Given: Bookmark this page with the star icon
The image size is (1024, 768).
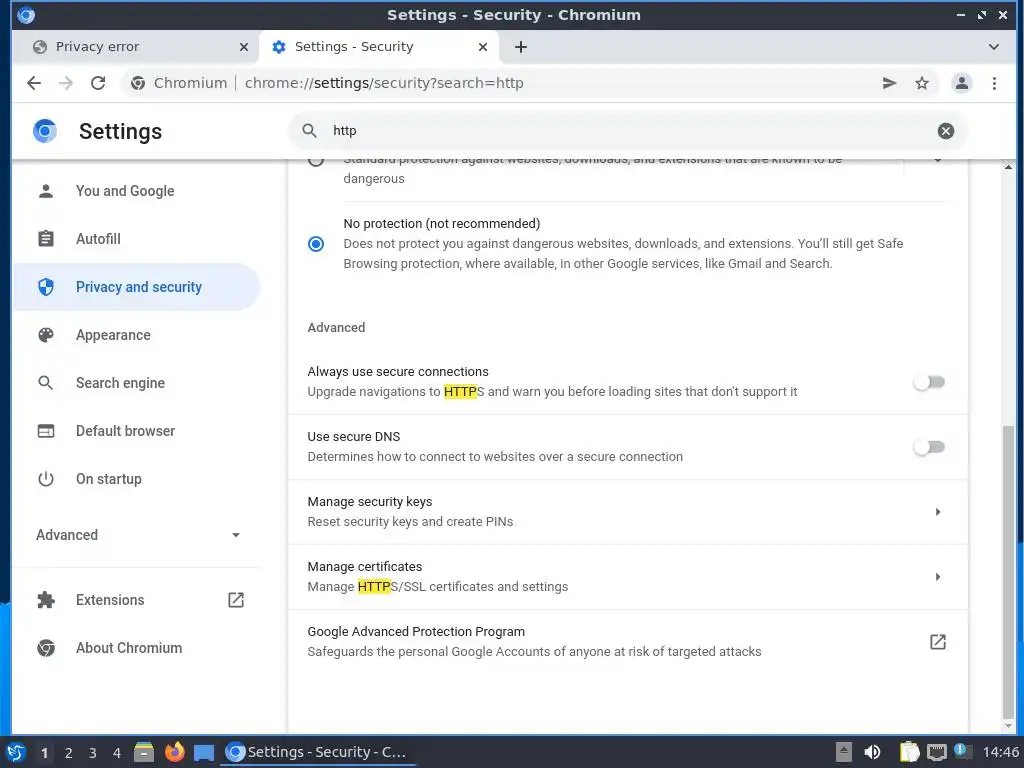Looking at the screenshot, I should (921, 83).
